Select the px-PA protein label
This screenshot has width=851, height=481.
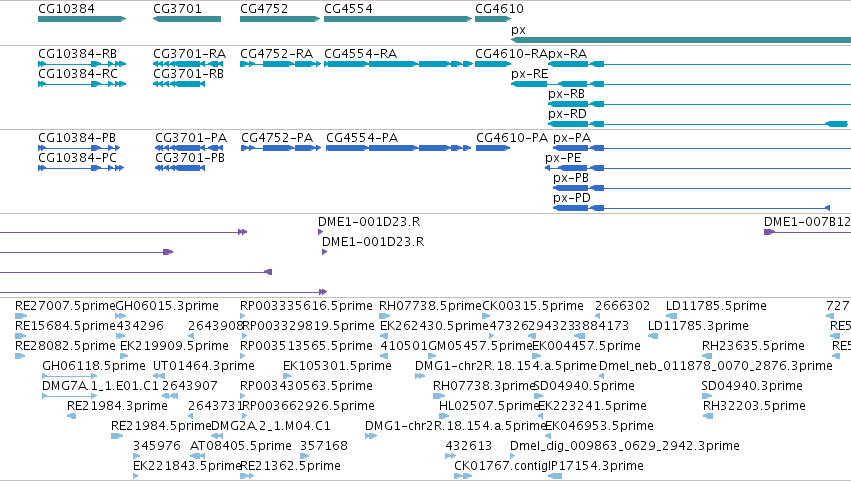[572, 138]
